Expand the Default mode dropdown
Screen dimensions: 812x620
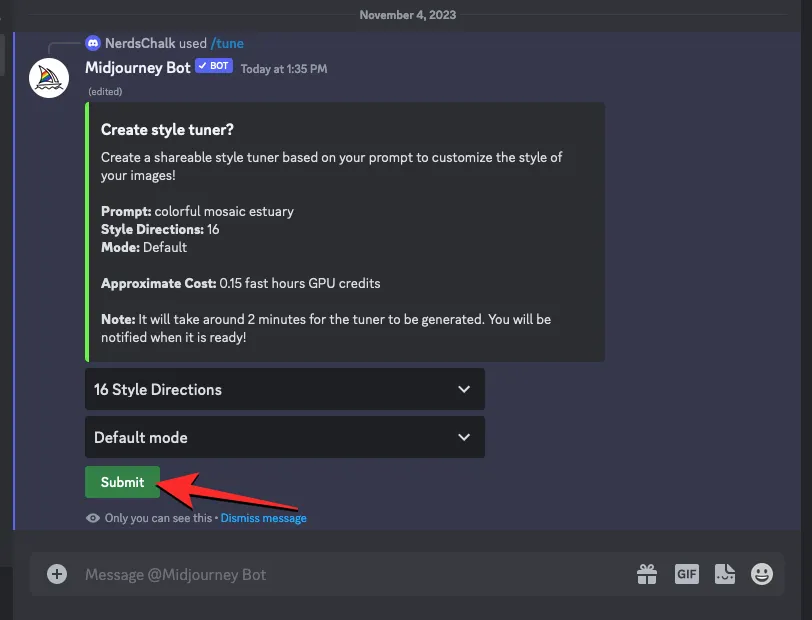(285, 437)
